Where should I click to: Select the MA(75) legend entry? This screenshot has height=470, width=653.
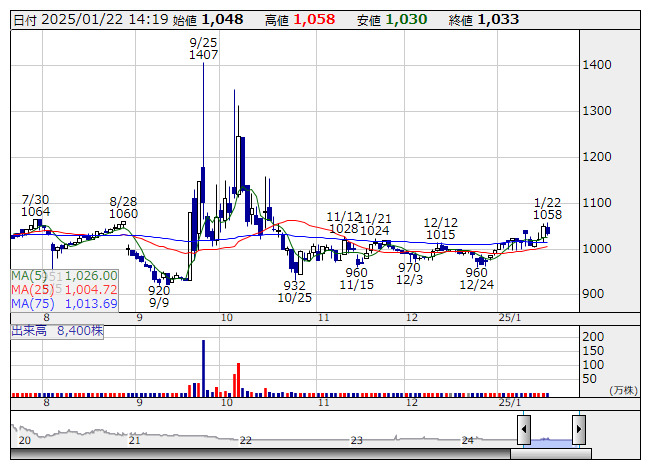coord(64,304)
